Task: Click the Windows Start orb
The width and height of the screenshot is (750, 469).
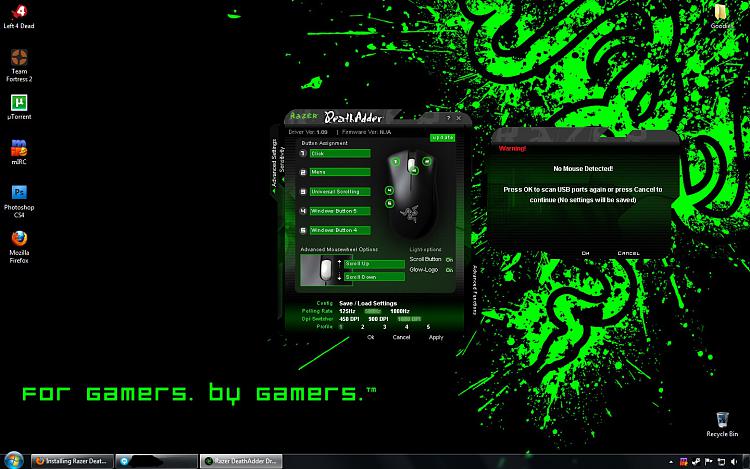Action: pyautogui.click(x=13, y=460)
